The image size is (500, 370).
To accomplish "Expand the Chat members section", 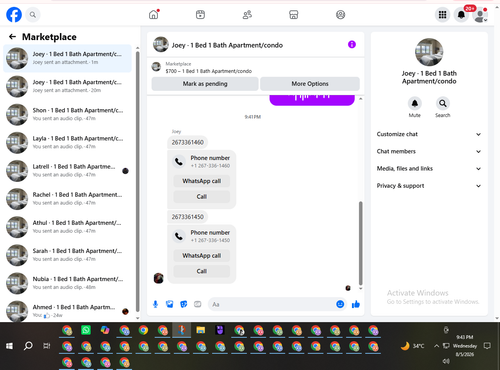I will (429, 151).
